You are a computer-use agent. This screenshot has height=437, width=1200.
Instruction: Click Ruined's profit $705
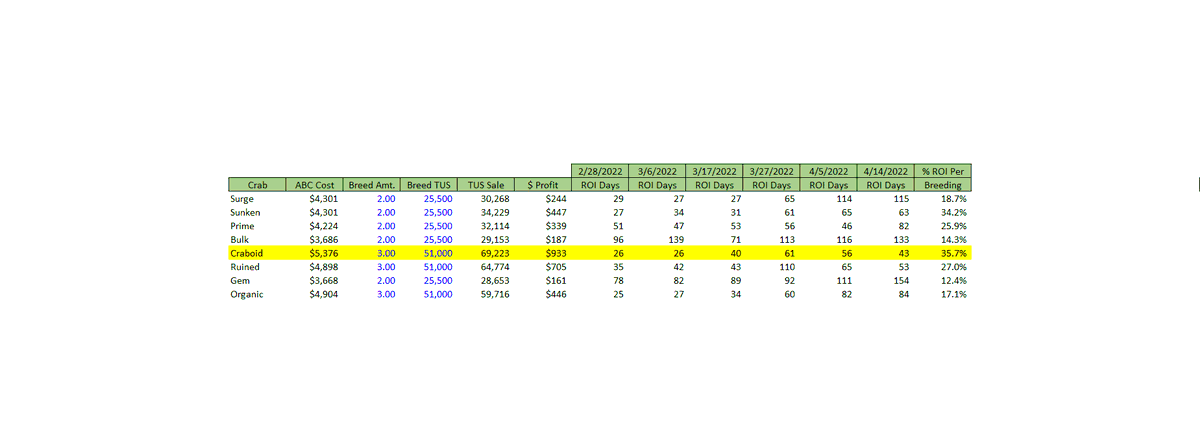click(x=555, y=268)
